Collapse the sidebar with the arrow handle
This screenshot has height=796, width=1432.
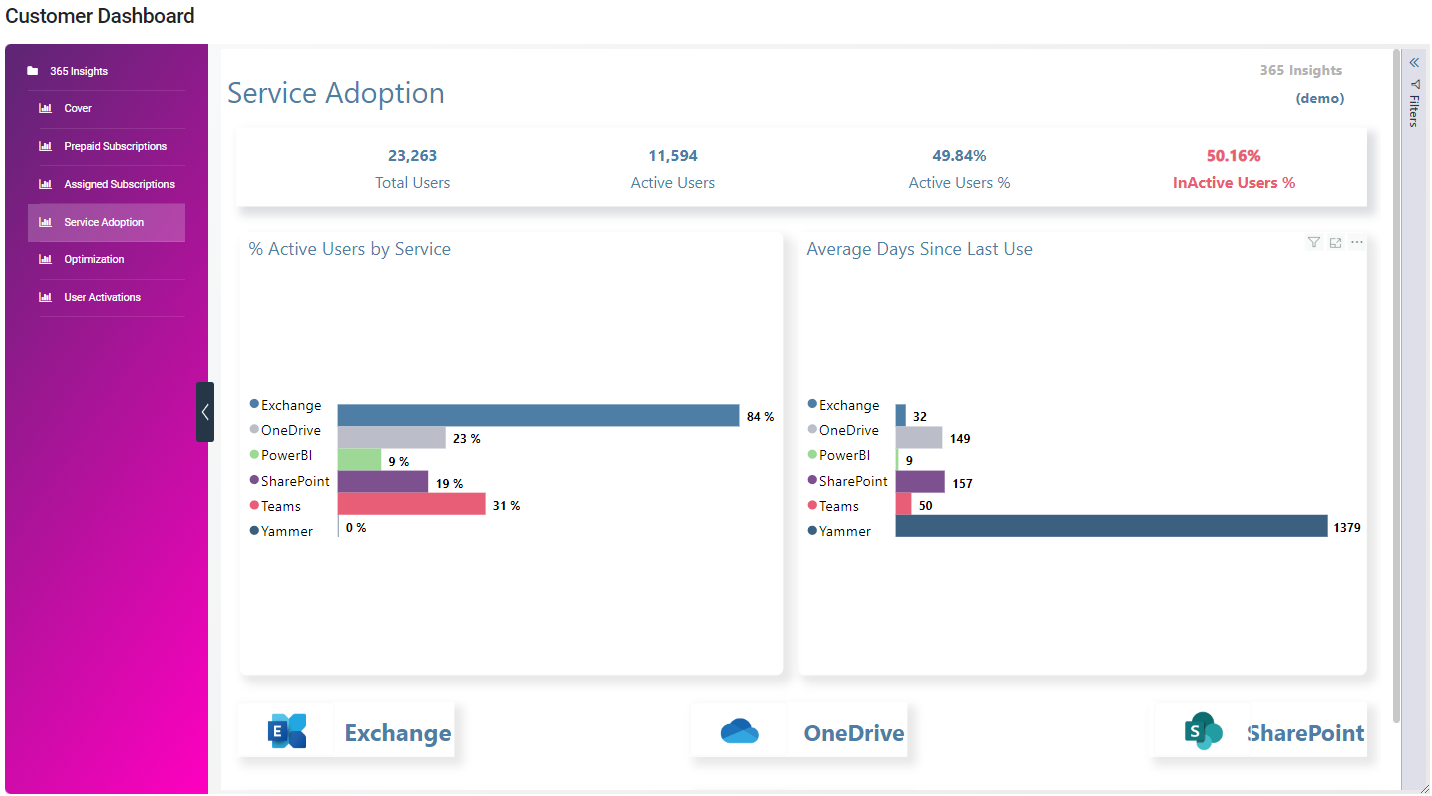[205, 411]
